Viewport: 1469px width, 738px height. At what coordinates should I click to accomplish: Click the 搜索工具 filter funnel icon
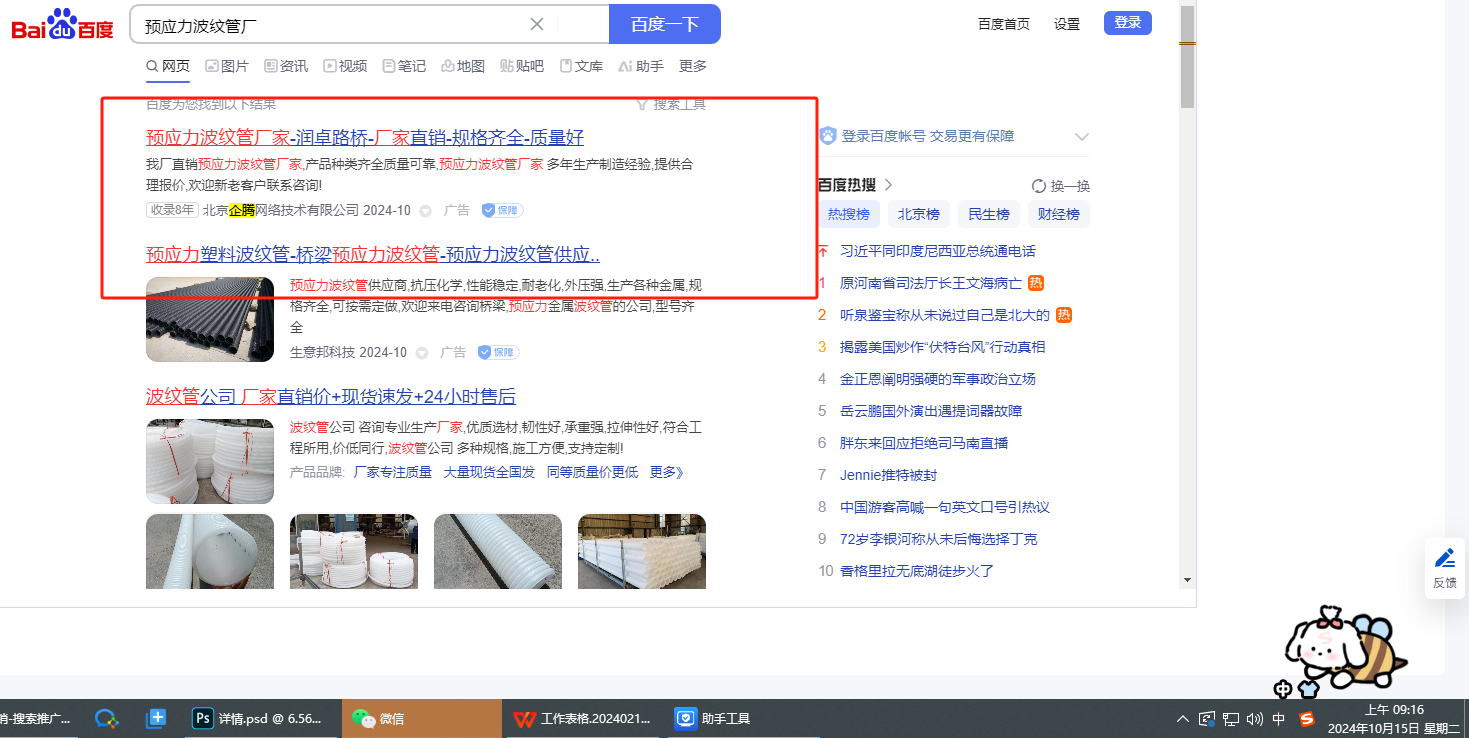(643, 104)
